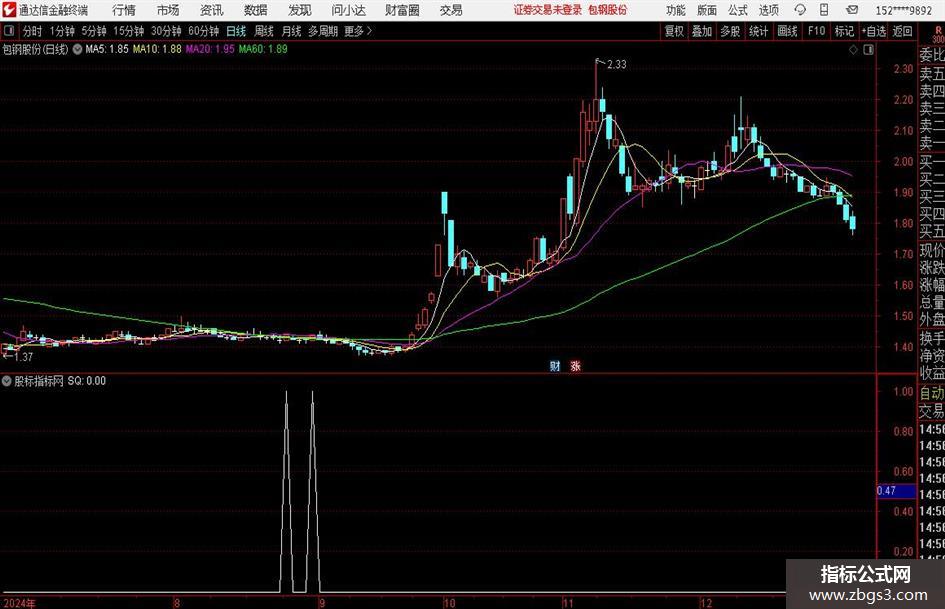Click the account number 152****9892
Image resolution: width=945 pixels, height=609 pixels.
pyautogui.click(x=903, y=10)
